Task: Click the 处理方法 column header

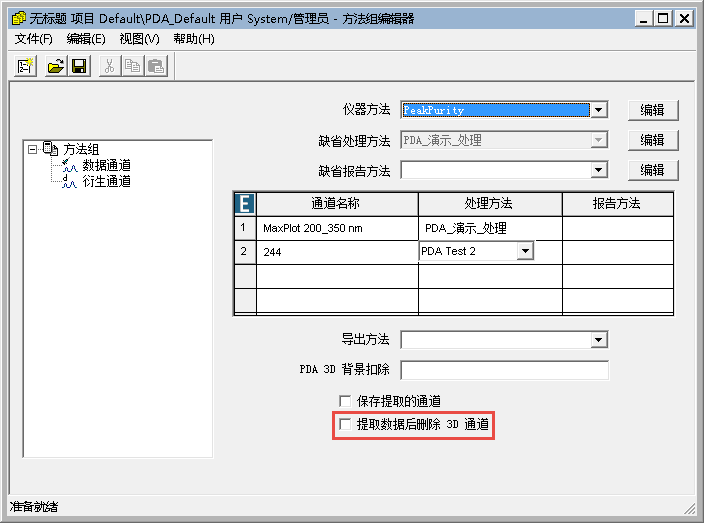Action: tap(490, 204)
